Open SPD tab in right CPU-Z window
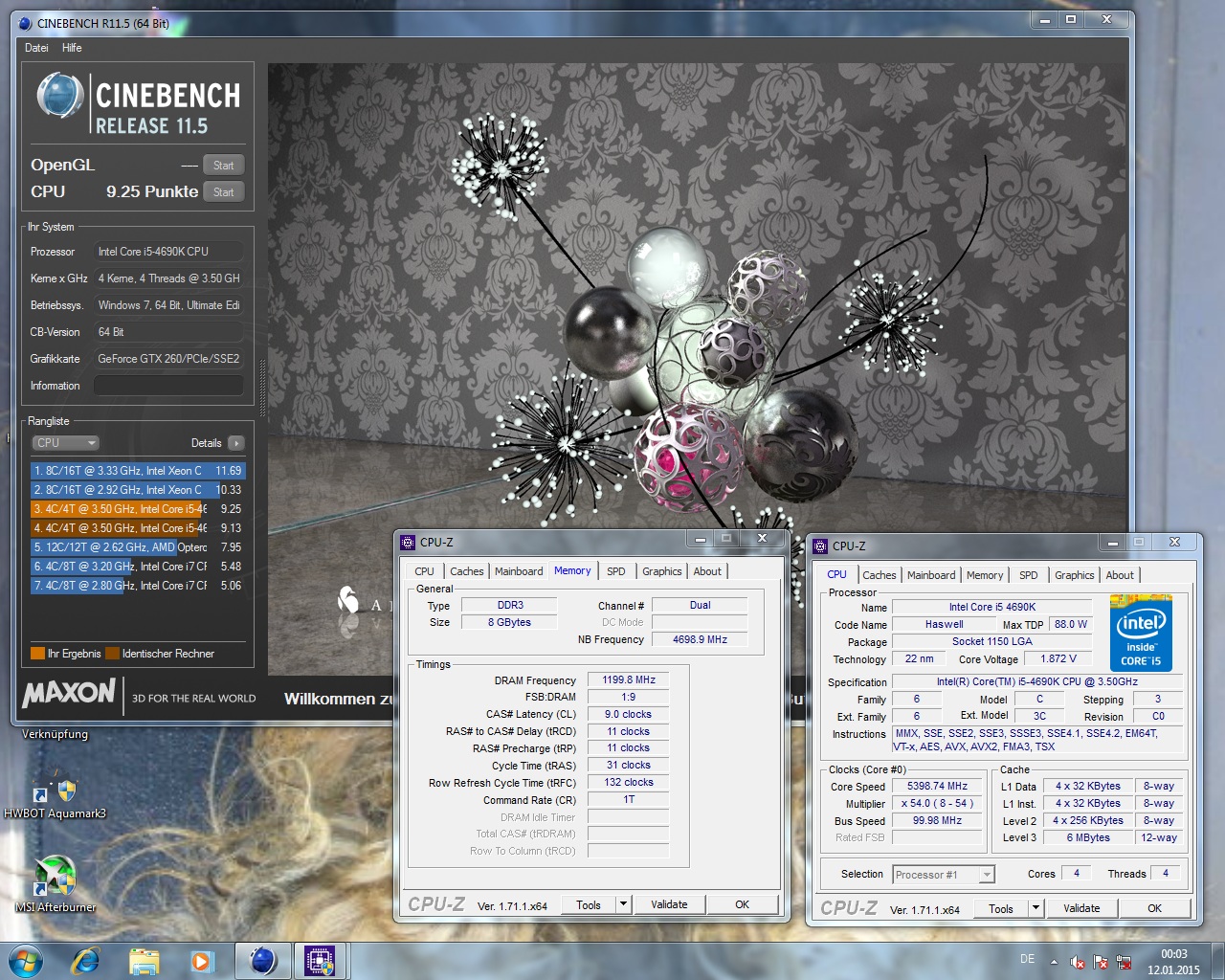 coord(1029,575)
